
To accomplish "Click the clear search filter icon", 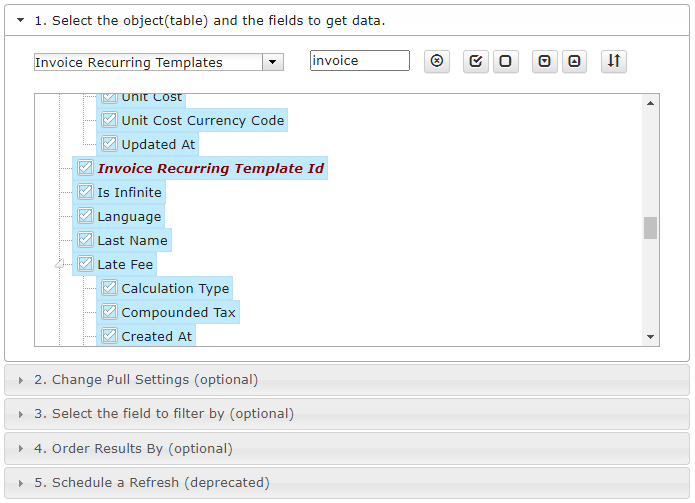I will click(x=437, y=61).
